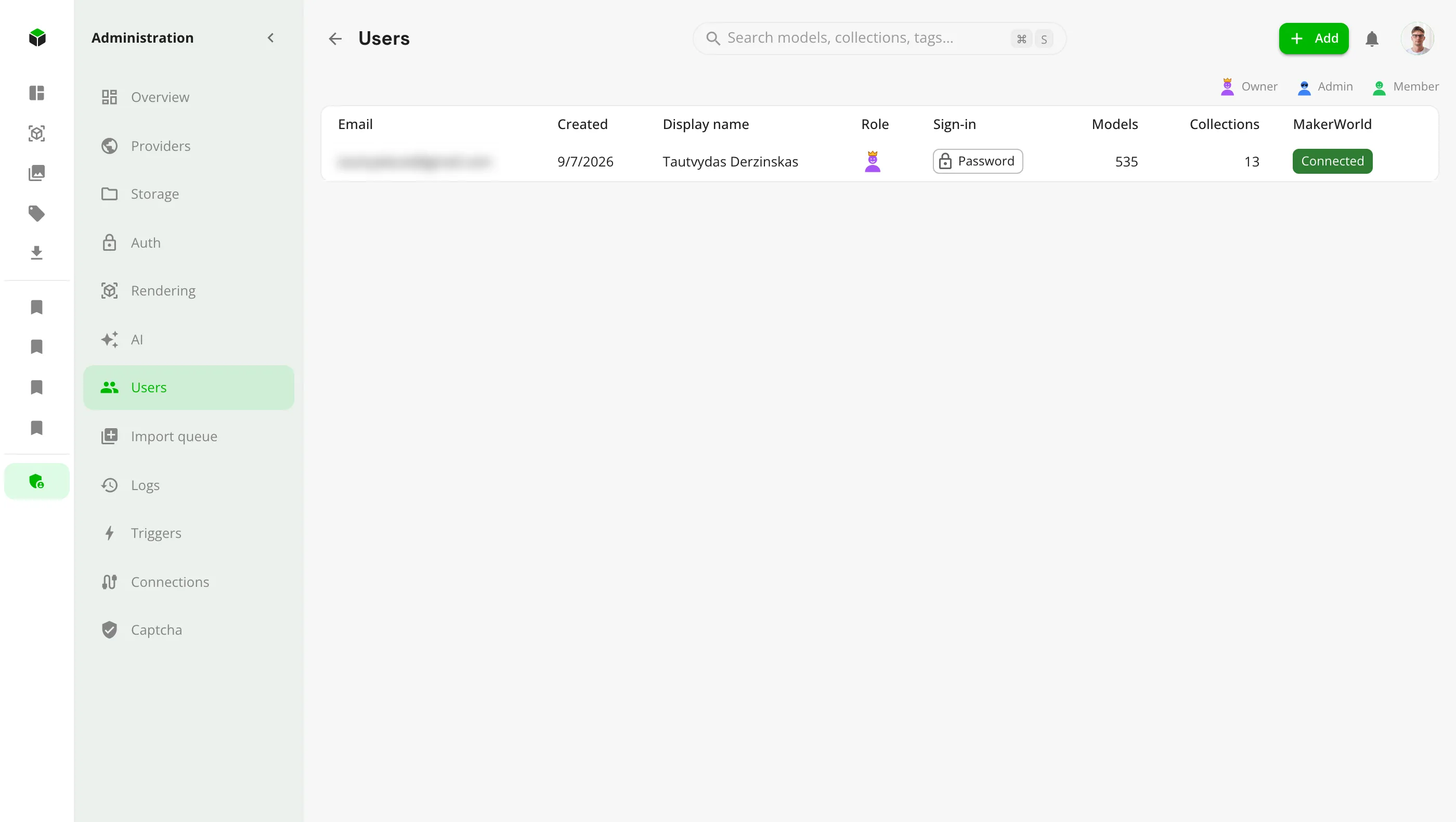Click the collections count 13
The width and height of the screenshot is (1456, 822).
tap(1252, 162)
